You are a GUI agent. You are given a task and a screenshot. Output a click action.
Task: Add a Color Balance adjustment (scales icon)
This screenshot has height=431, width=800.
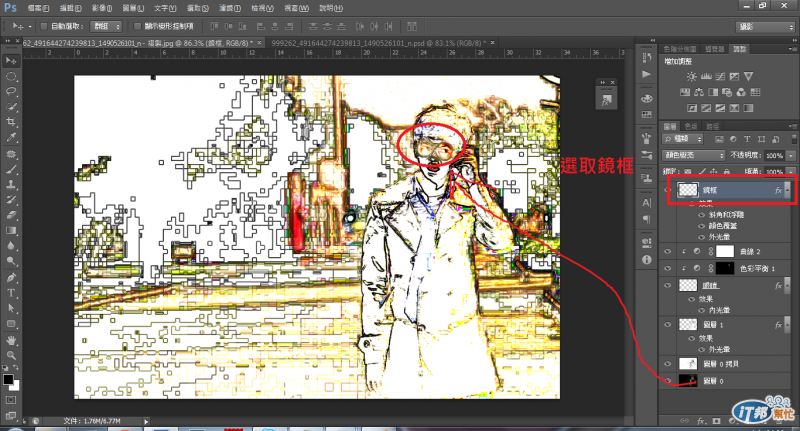699,92
